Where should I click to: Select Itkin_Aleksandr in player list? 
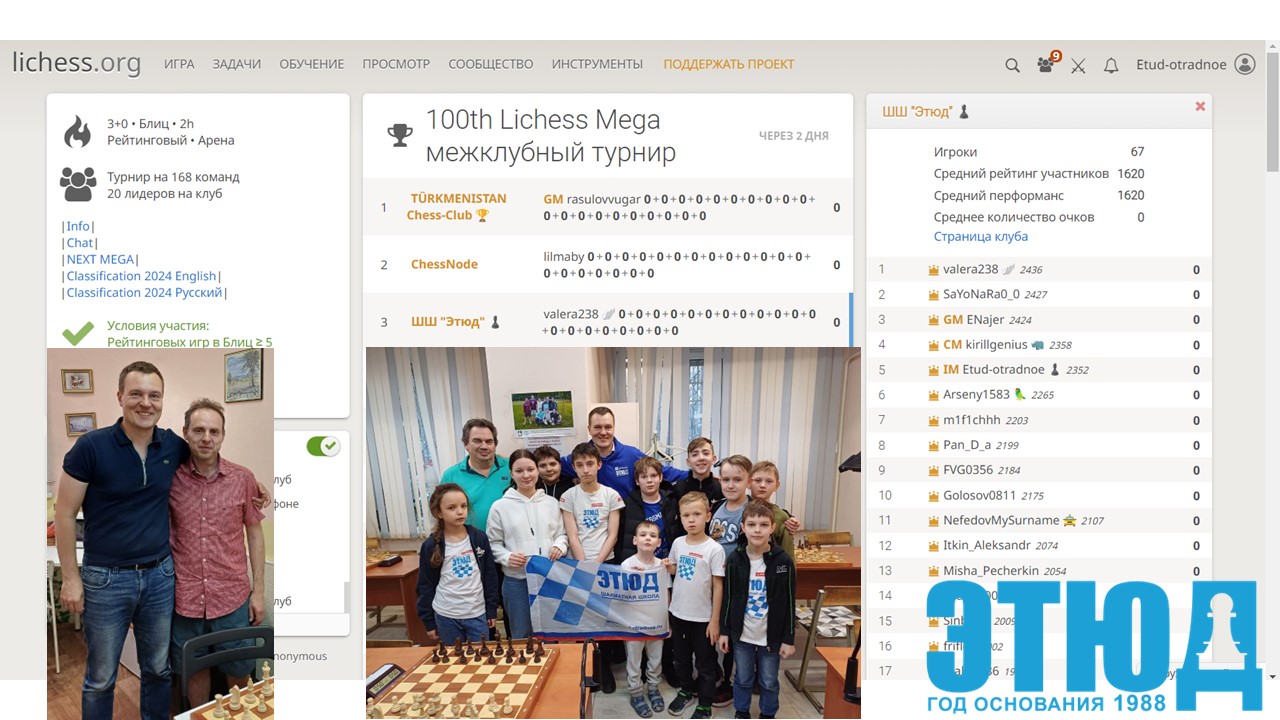pyautogui.click(x=1039, y=546)
